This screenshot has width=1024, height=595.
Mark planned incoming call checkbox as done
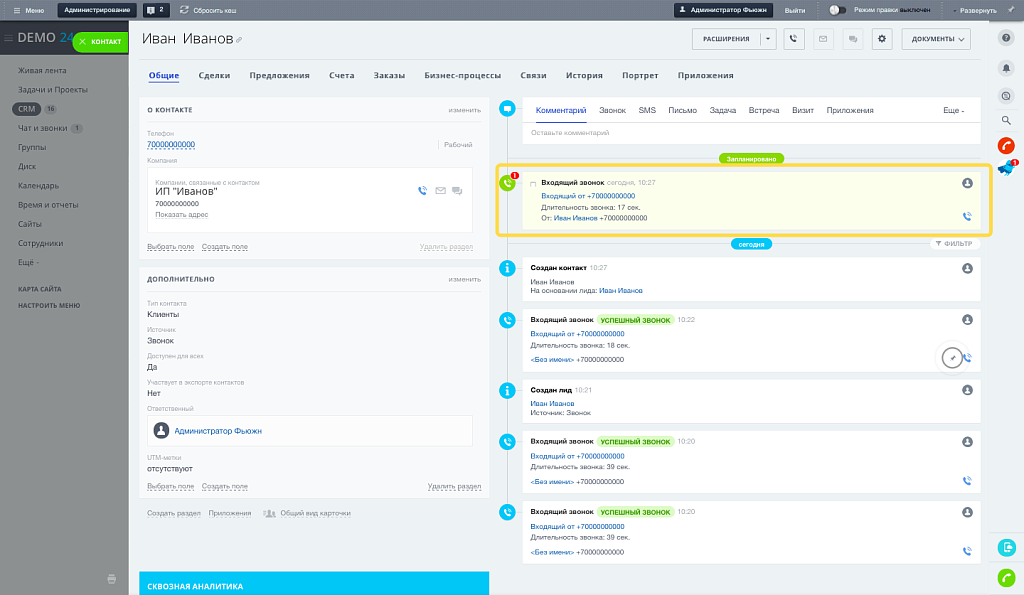533,184
